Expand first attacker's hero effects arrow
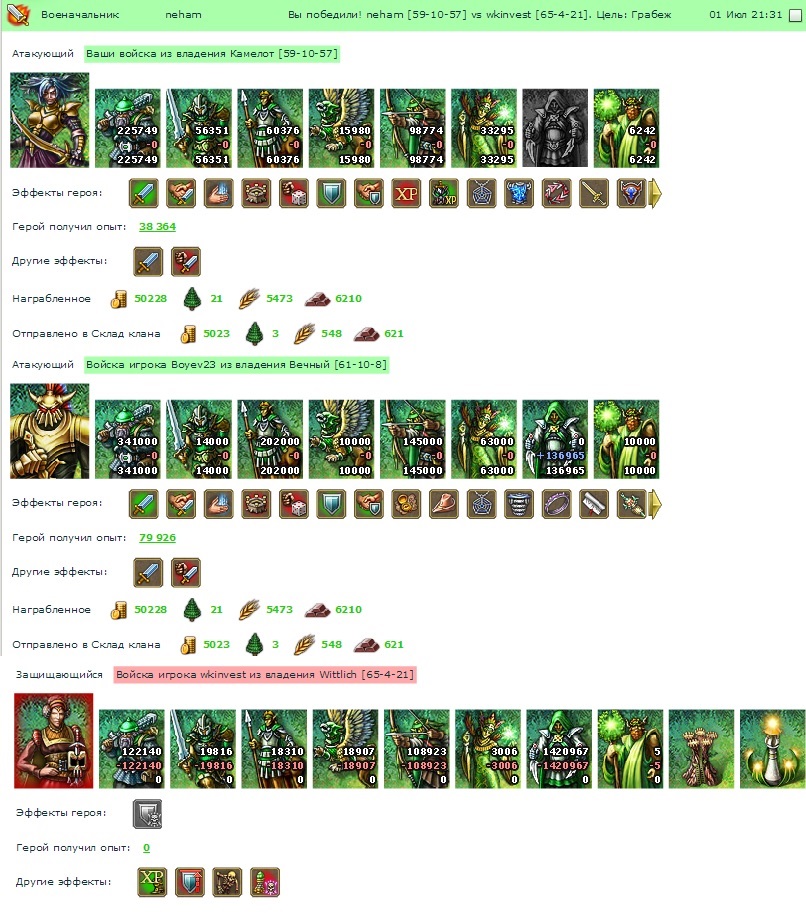The image size is (806, 913). pyautogui.click(x=655, y=193)
